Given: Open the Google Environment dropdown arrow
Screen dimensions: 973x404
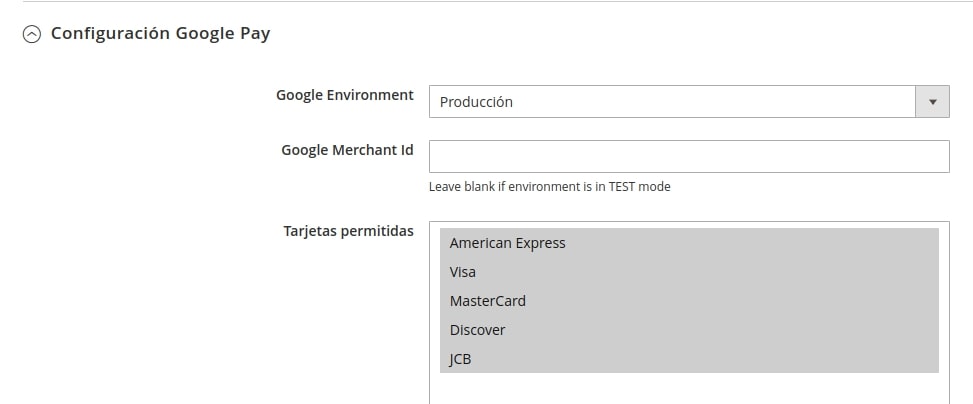Looking at the screenshot, I should click(932, 102).
